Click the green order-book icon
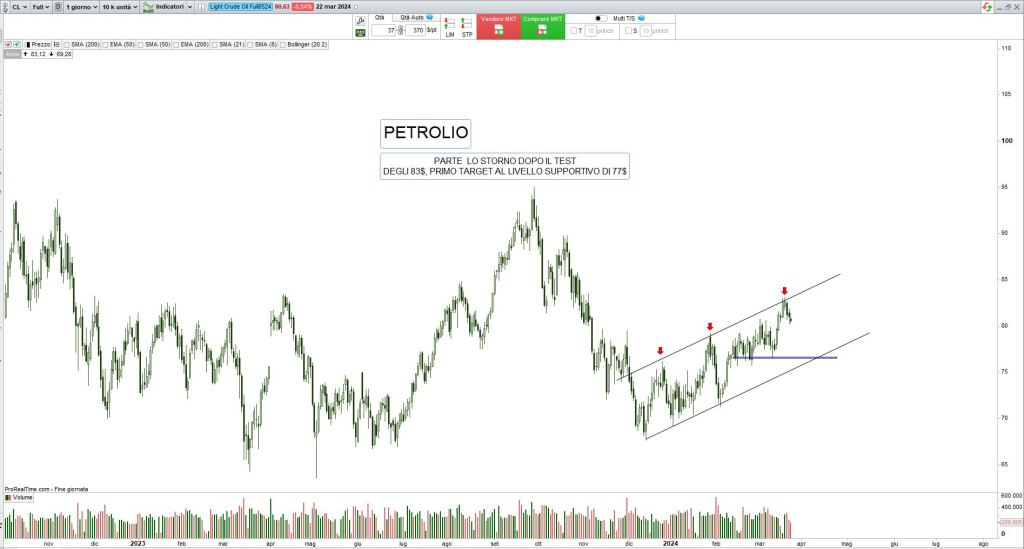Screen dimensions: 1024x549 coord(360,33)
